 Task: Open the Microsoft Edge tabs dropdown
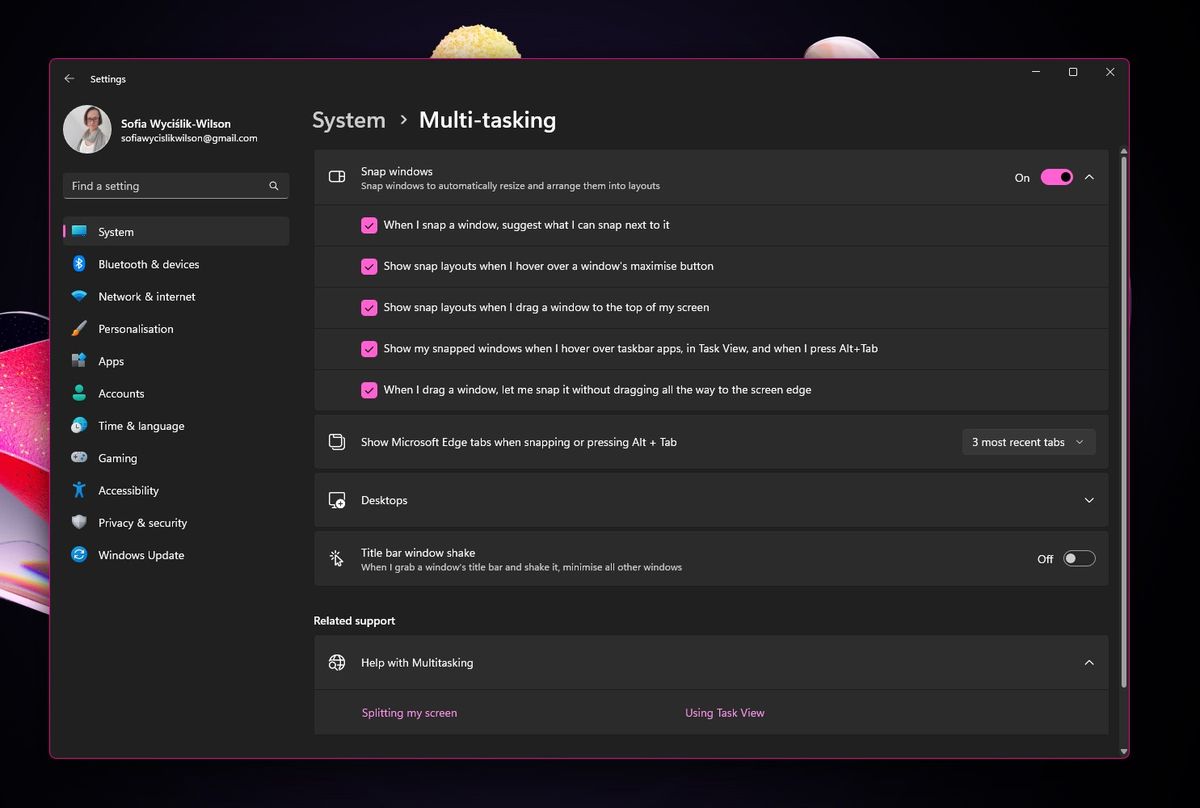tap(1028, 441)
